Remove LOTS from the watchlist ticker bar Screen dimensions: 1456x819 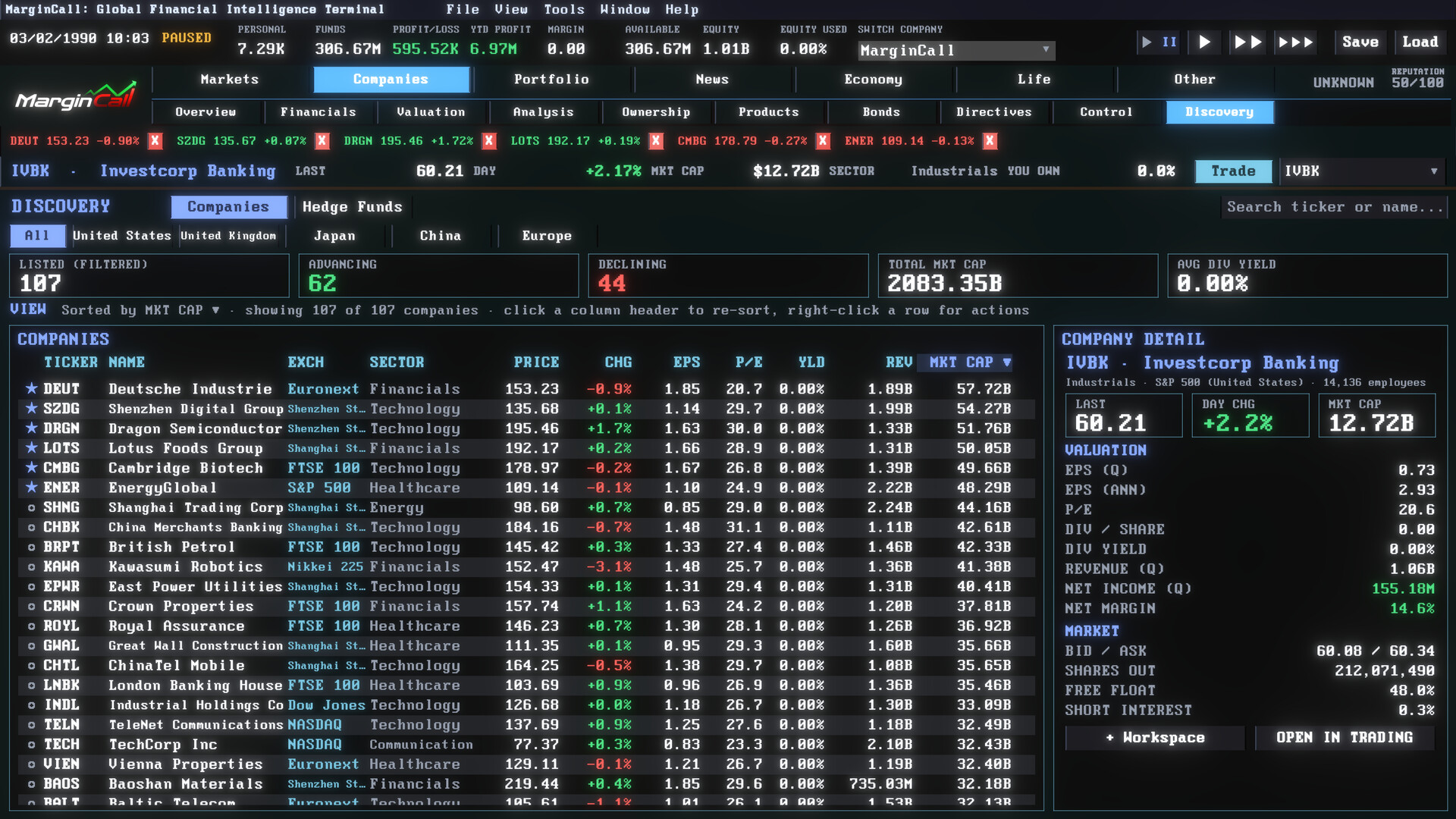coord(656,141)
